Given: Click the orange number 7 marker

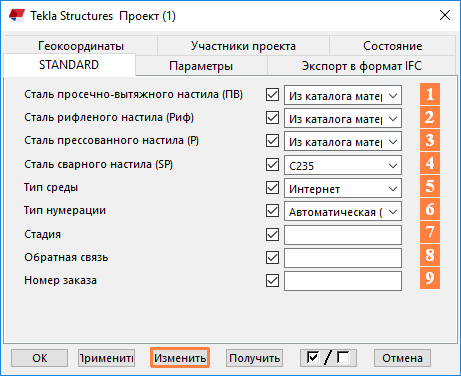Looking at the screenshot, I should click(430, 232).
